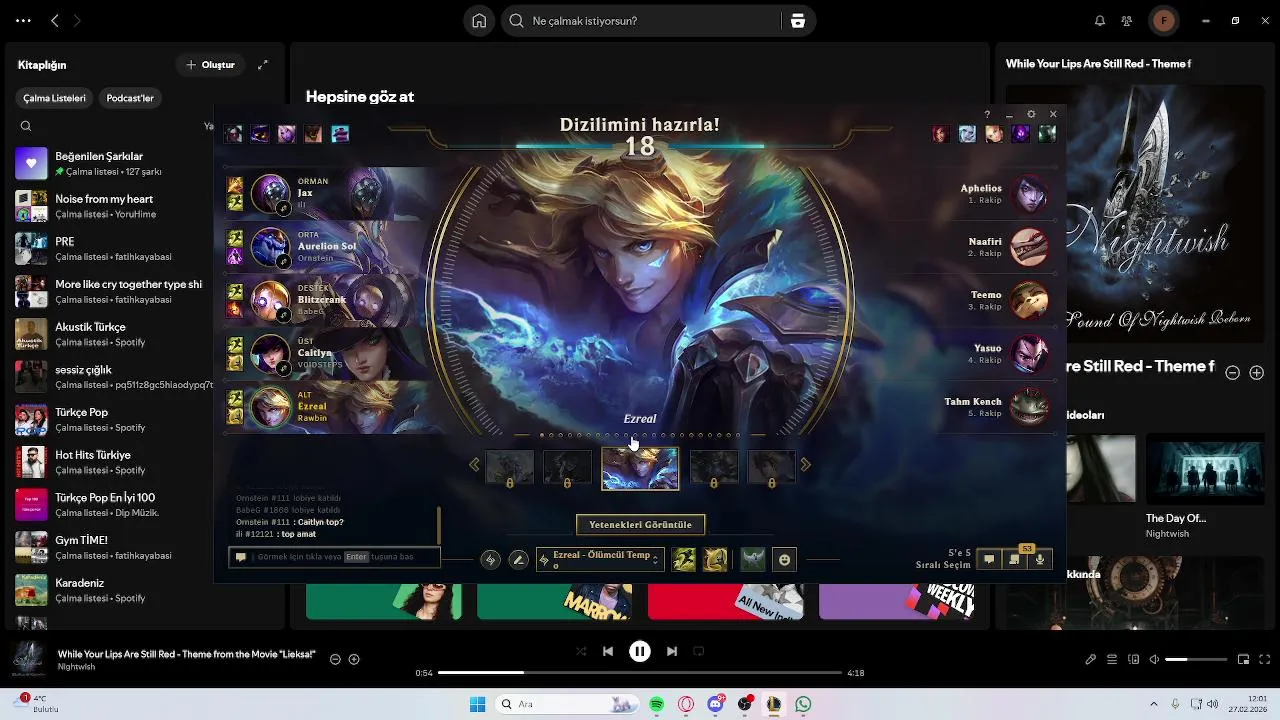Viewport: 1280px width, 720px height.
Task: Click Yetenekleri Görüntüle button
Action: pyautogui.click(x=640, y=524)
